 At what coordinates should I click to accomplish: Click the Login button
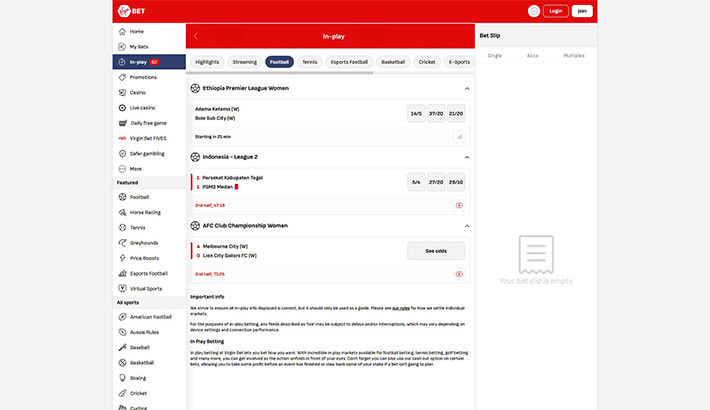[x=556, y=11]
